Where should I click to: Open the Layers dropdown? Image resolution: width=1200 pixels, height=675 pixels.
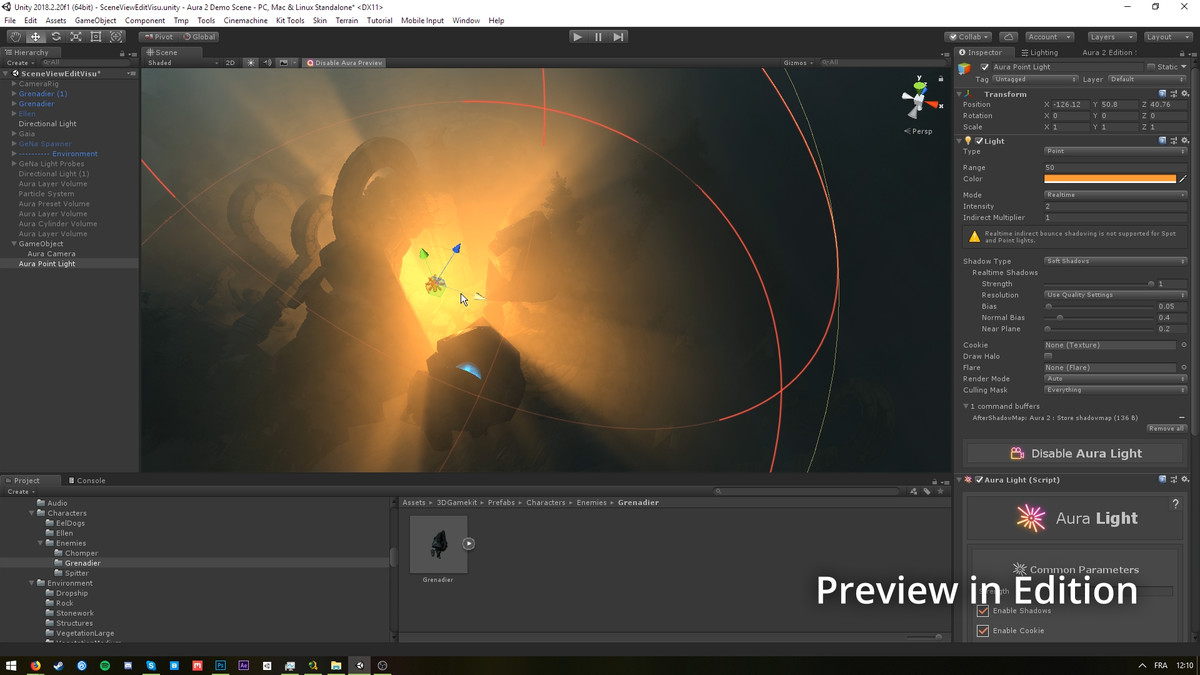[x=1111, y=36]
